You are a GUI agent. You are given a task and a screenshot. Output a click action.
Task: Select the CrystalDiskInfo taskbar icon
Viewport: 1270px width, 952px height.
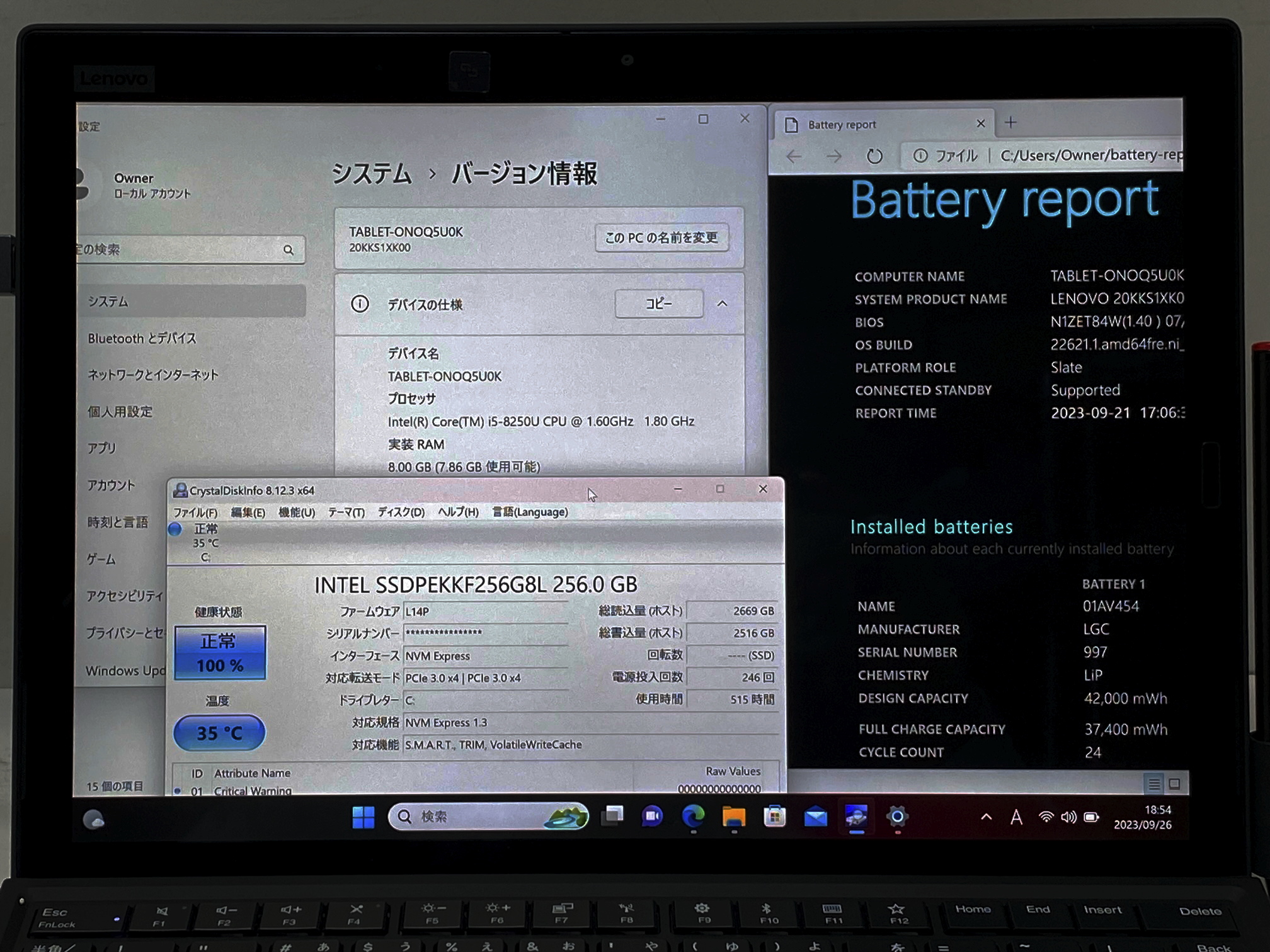click(x=856, y=817)
